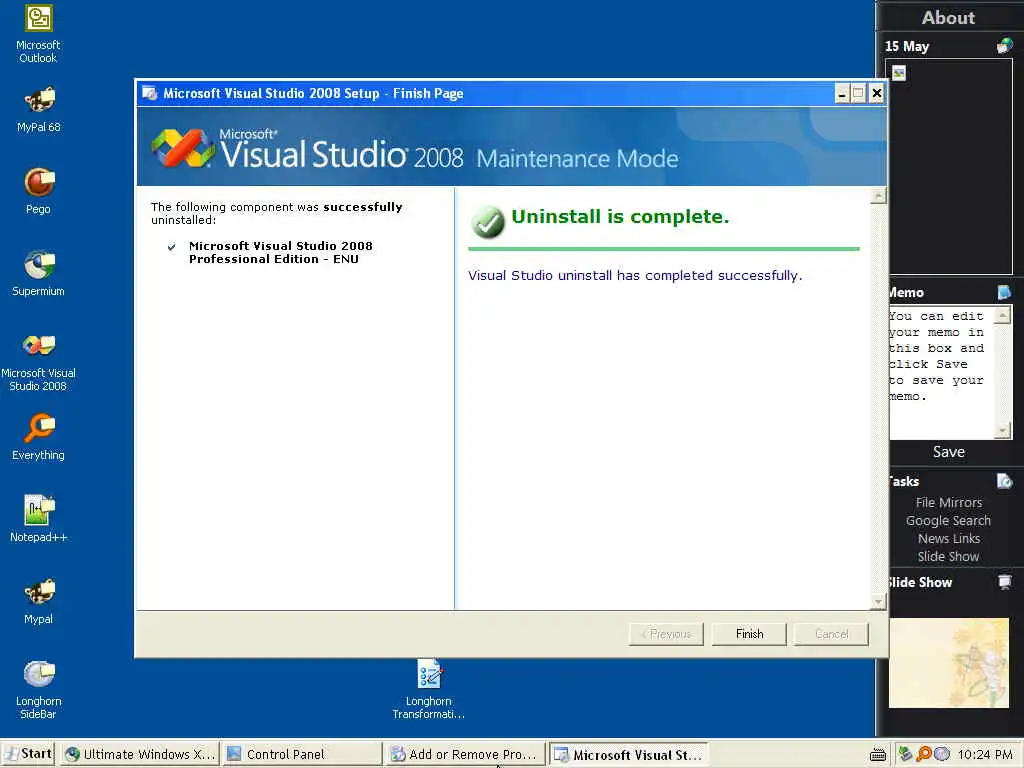Open the Start menu

coord(28,754)
